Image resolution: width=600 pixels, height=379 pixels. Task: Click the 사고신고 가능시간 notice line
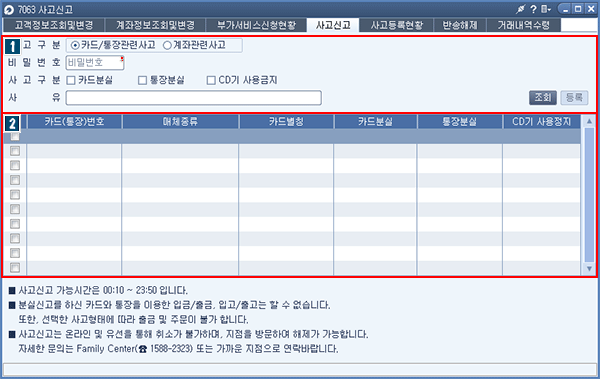[103, 291]
